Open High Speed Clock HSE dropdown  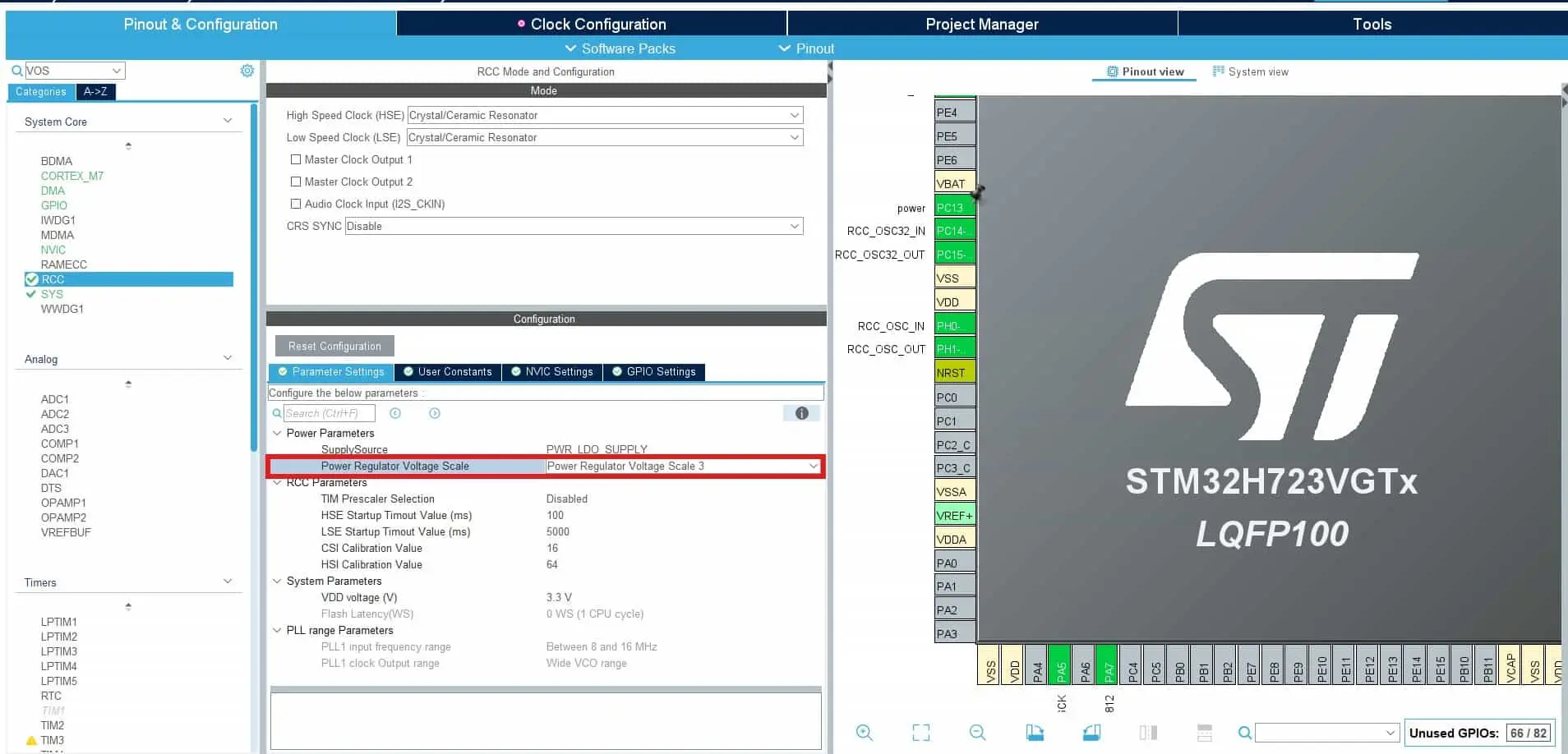(605, 115)
